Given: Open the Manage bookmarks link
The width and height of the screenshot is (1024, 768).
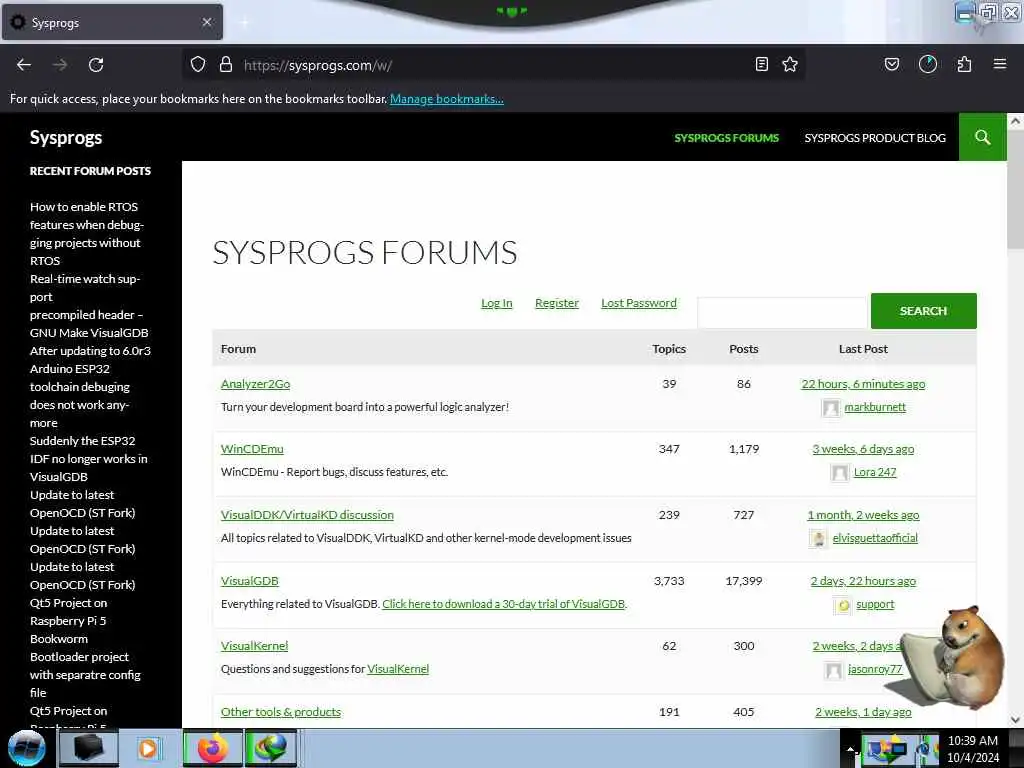Looking at the screenshot, I should [447, 99].
